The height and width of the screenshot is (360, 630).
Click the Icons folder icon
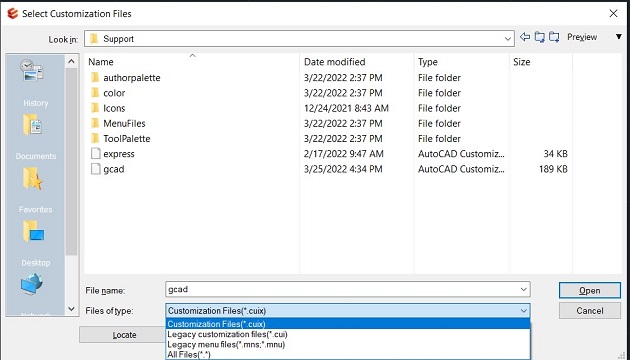pos(95,108)
